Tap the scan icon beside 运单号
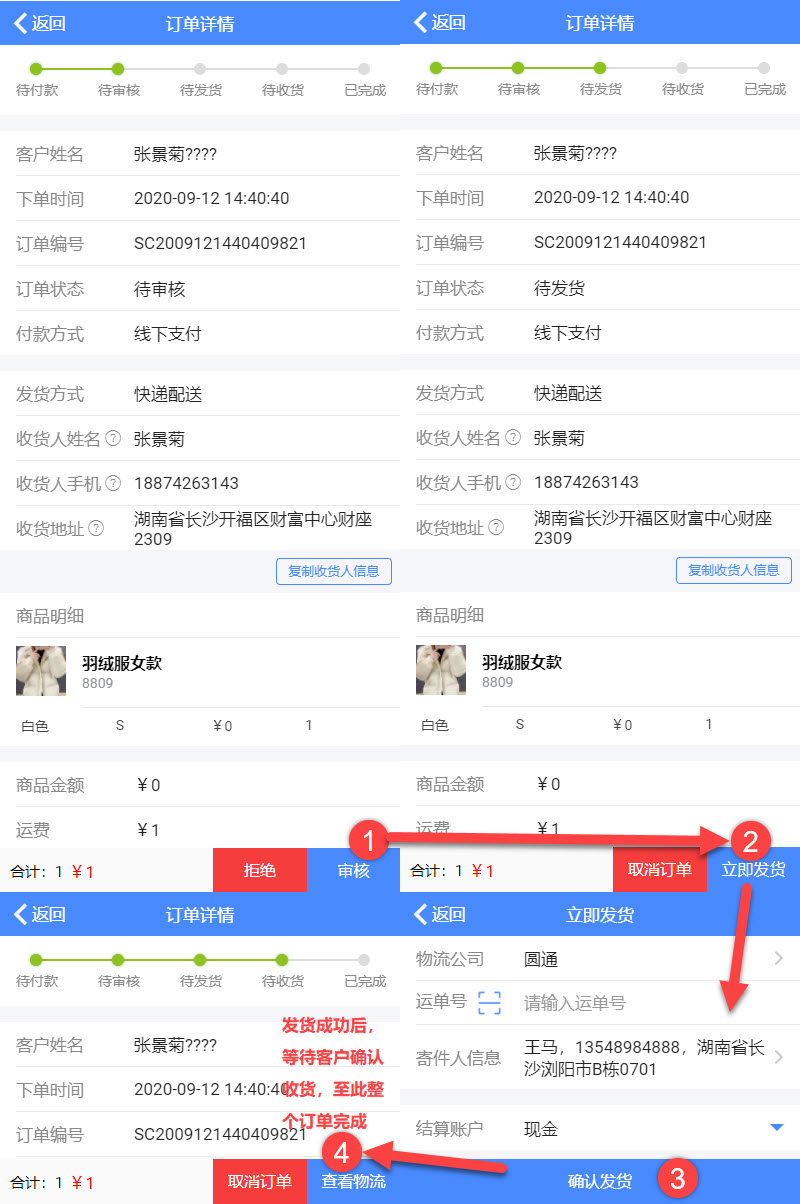Viewport: 800px width, 1204px height. pos(489,1003)
